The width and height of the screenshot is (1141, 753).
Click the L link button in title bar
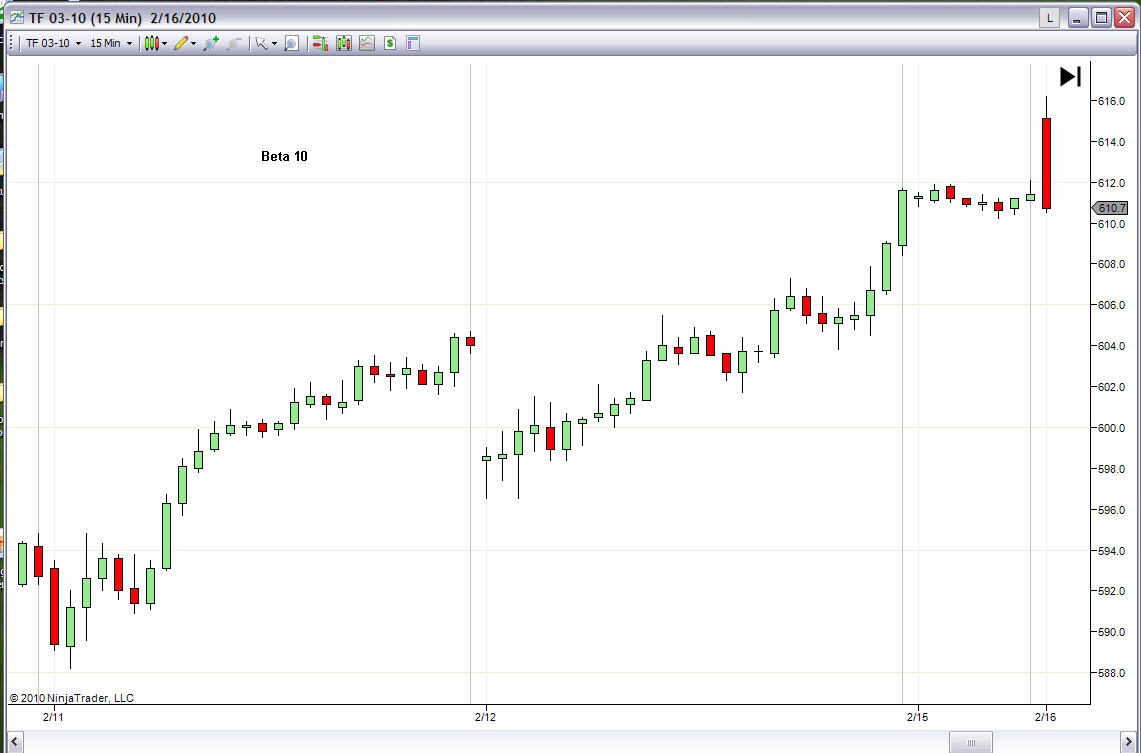[1049, 17]
